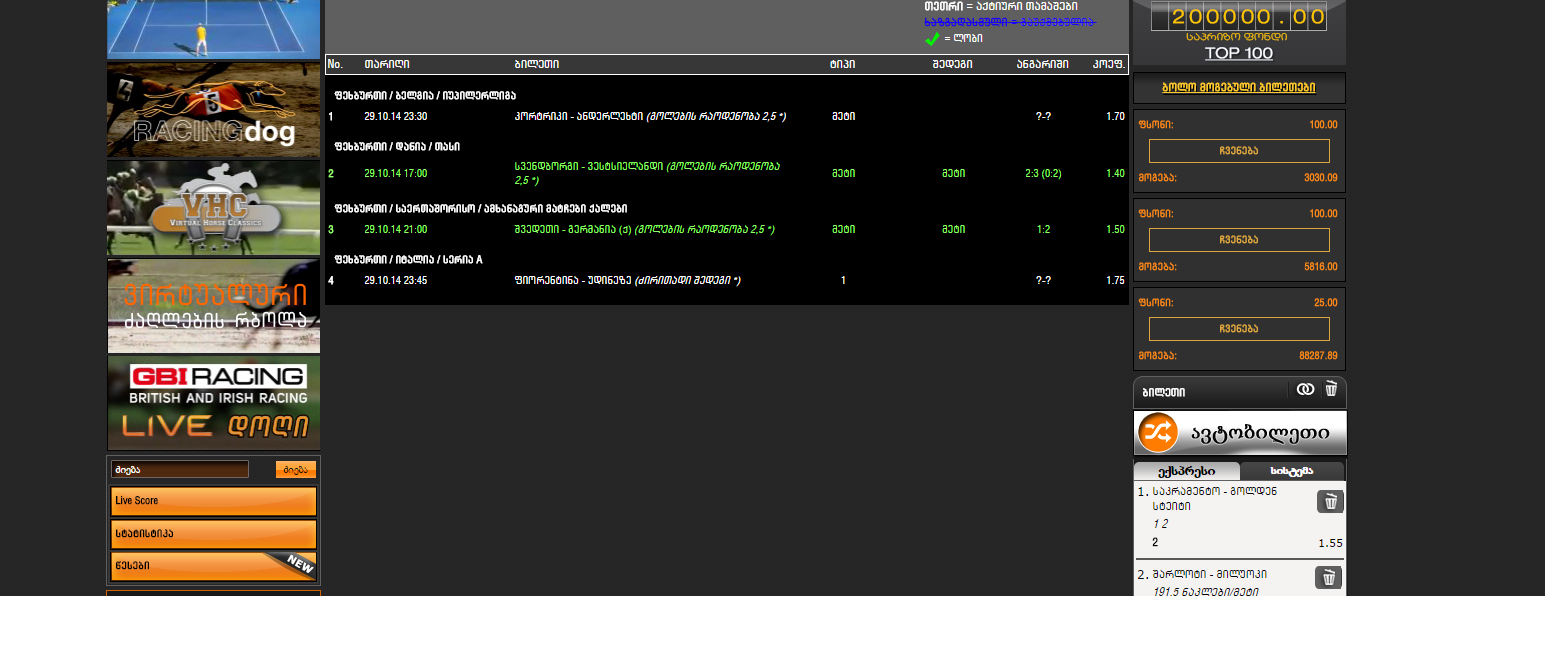Click ჩვენება for the 3030.09 winning ticket

[x=1239, y=151]
